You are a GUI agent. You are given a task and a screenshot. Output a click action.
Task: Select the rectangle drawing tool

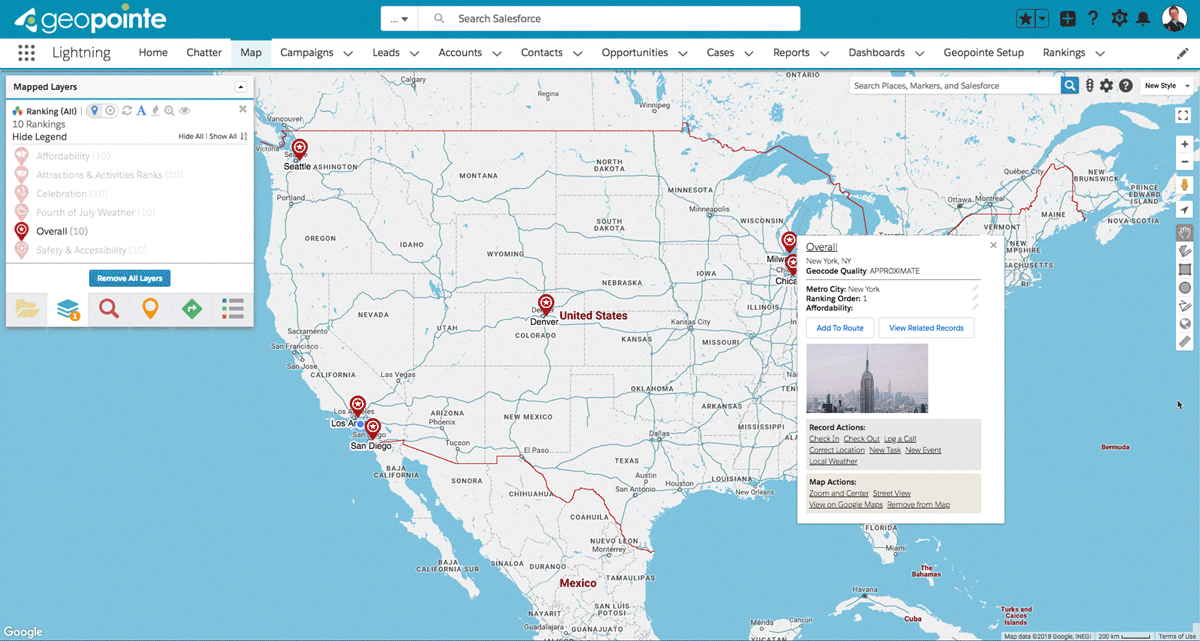(x=1185, y=269)
